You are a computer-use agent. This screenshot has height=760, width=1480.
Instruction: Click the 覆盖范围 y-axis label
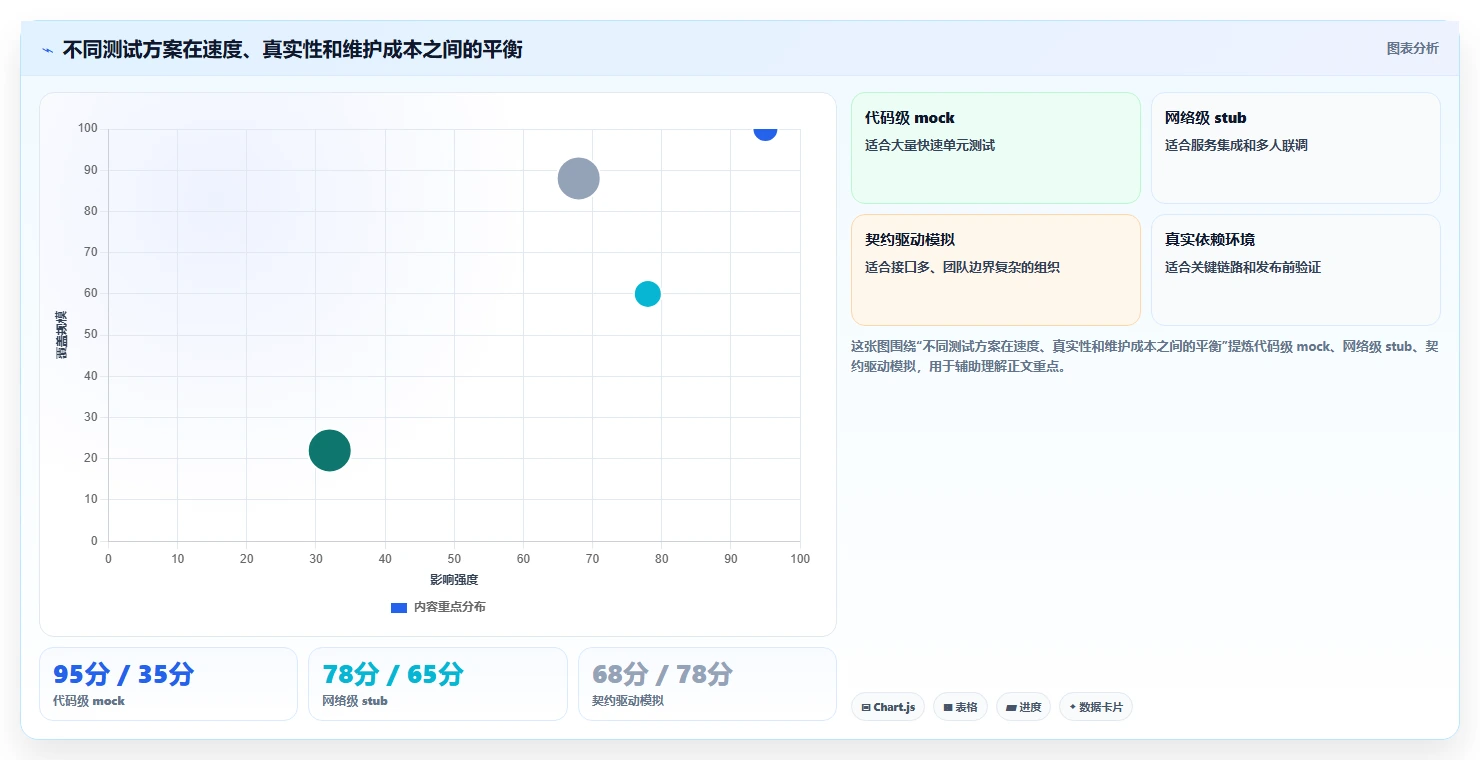click(62, 335)
